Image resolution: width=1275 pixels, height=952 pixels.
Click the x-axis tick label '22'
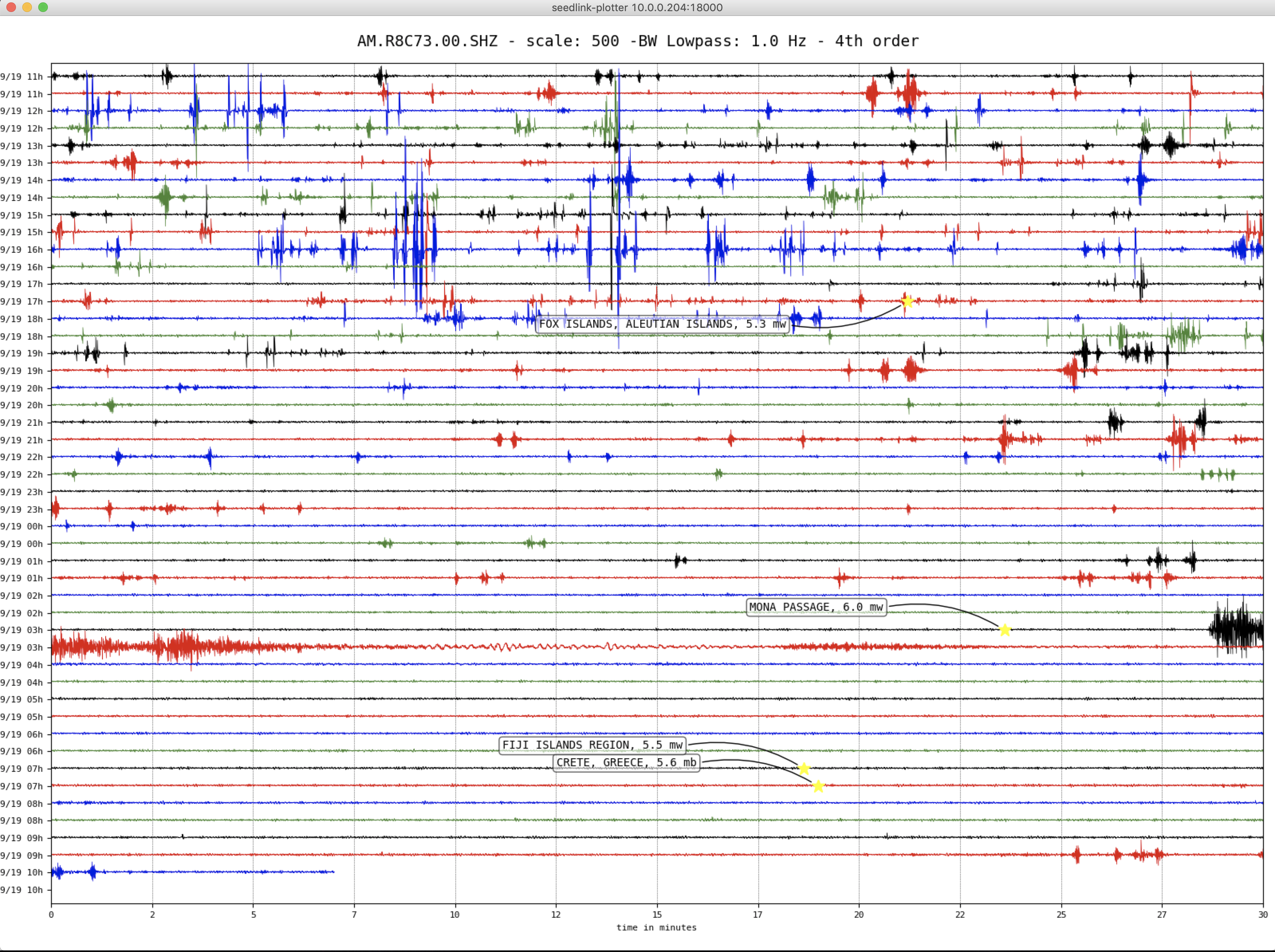(x=960, y=915)
